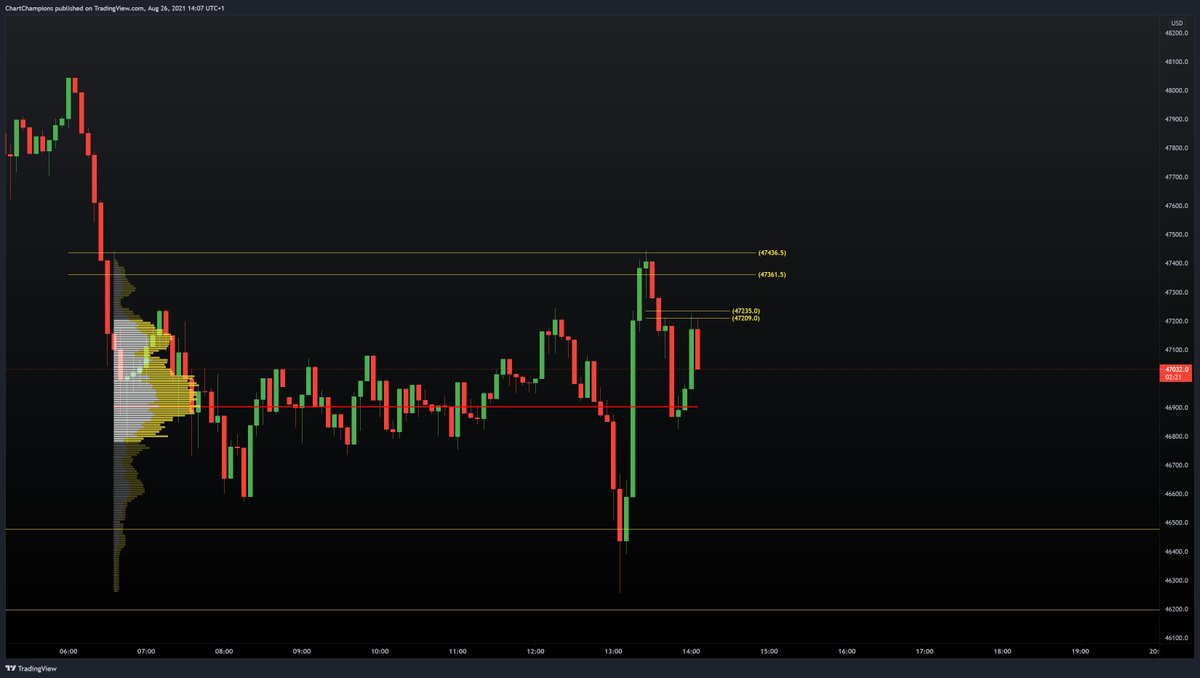Click the 47200.0 price axis label
Viewport: 1200px width, 678px height.
pos(1175,321)
